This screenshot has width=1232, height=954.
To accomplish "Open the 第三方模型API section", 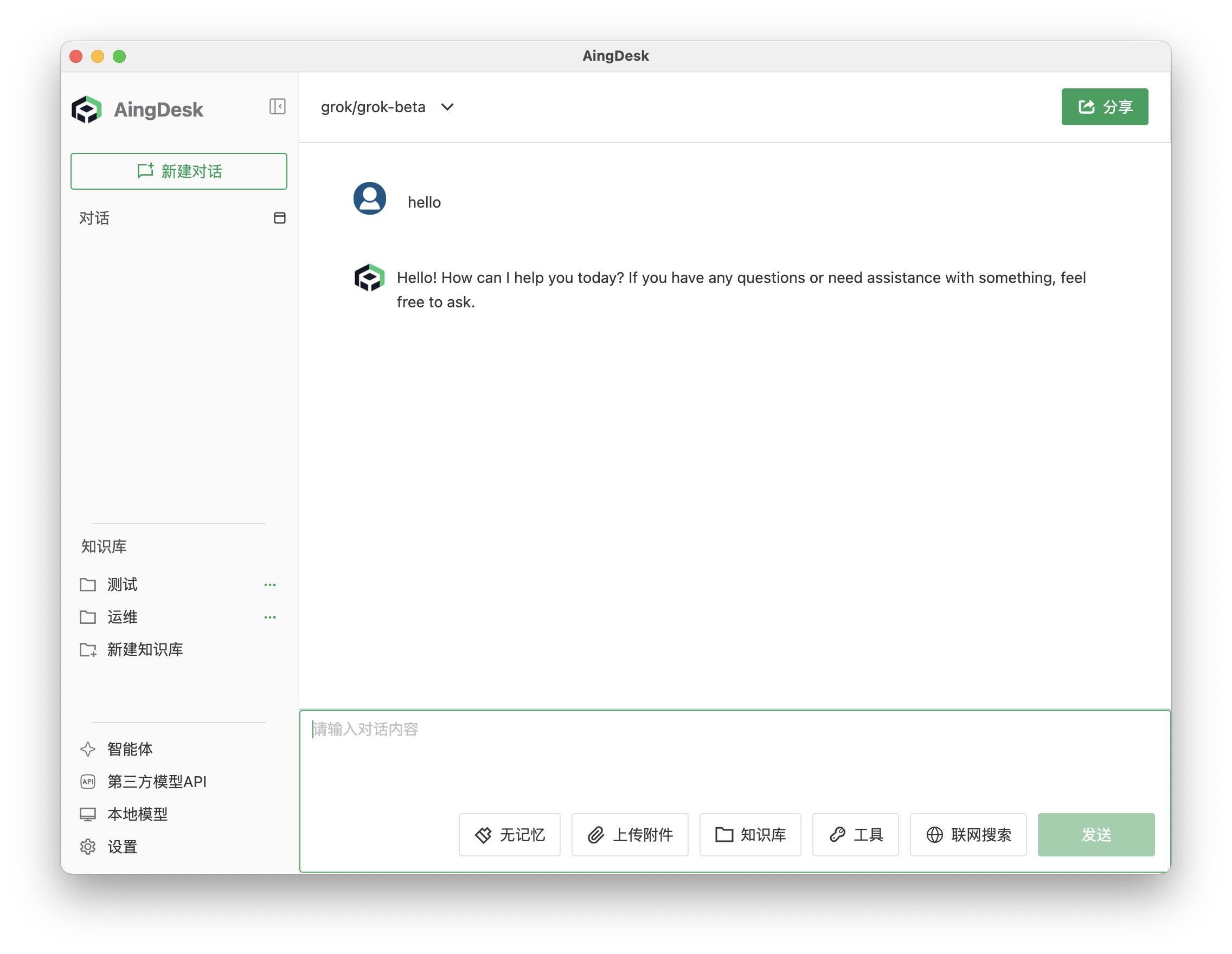I will click(x=157, y=782).
